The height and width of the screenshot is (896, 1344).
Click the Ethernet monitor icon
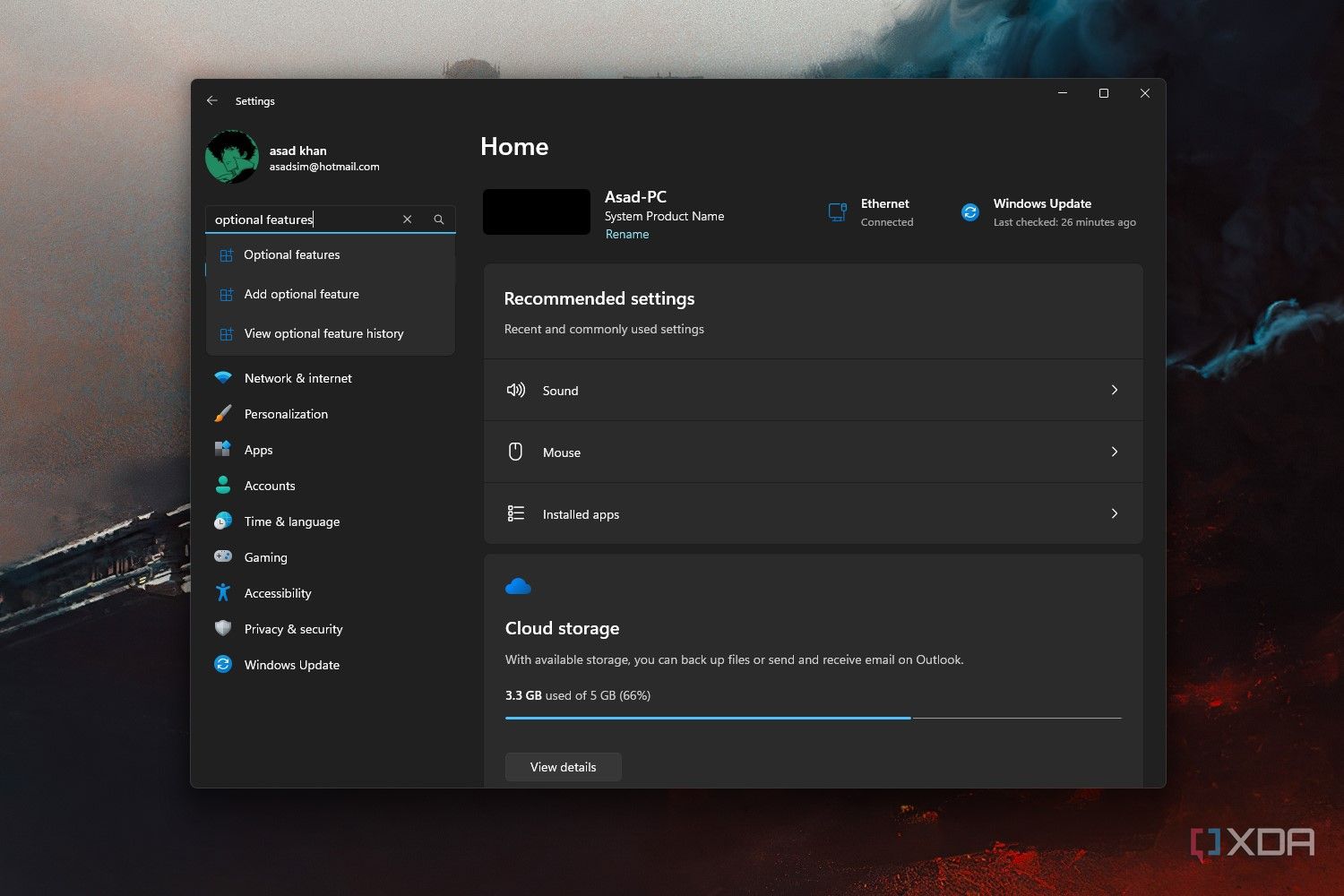(838, 212)
